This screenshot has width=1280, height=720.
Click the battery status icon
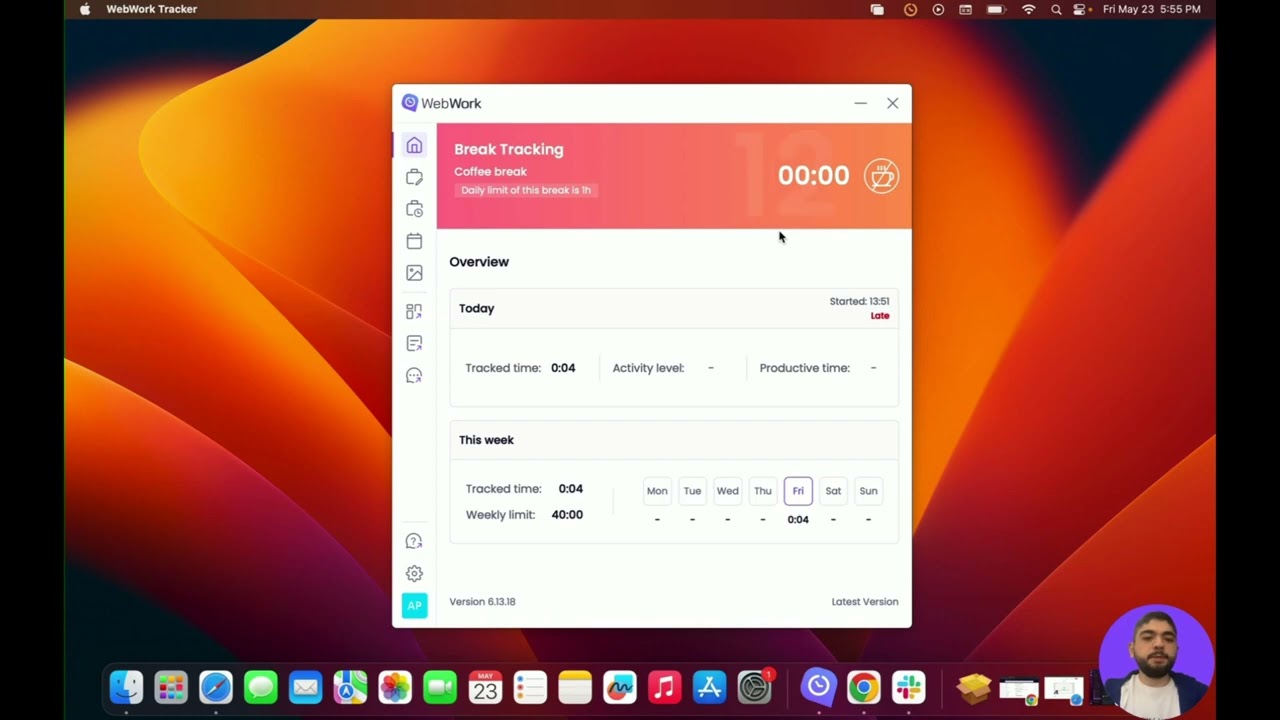[995, 9]
